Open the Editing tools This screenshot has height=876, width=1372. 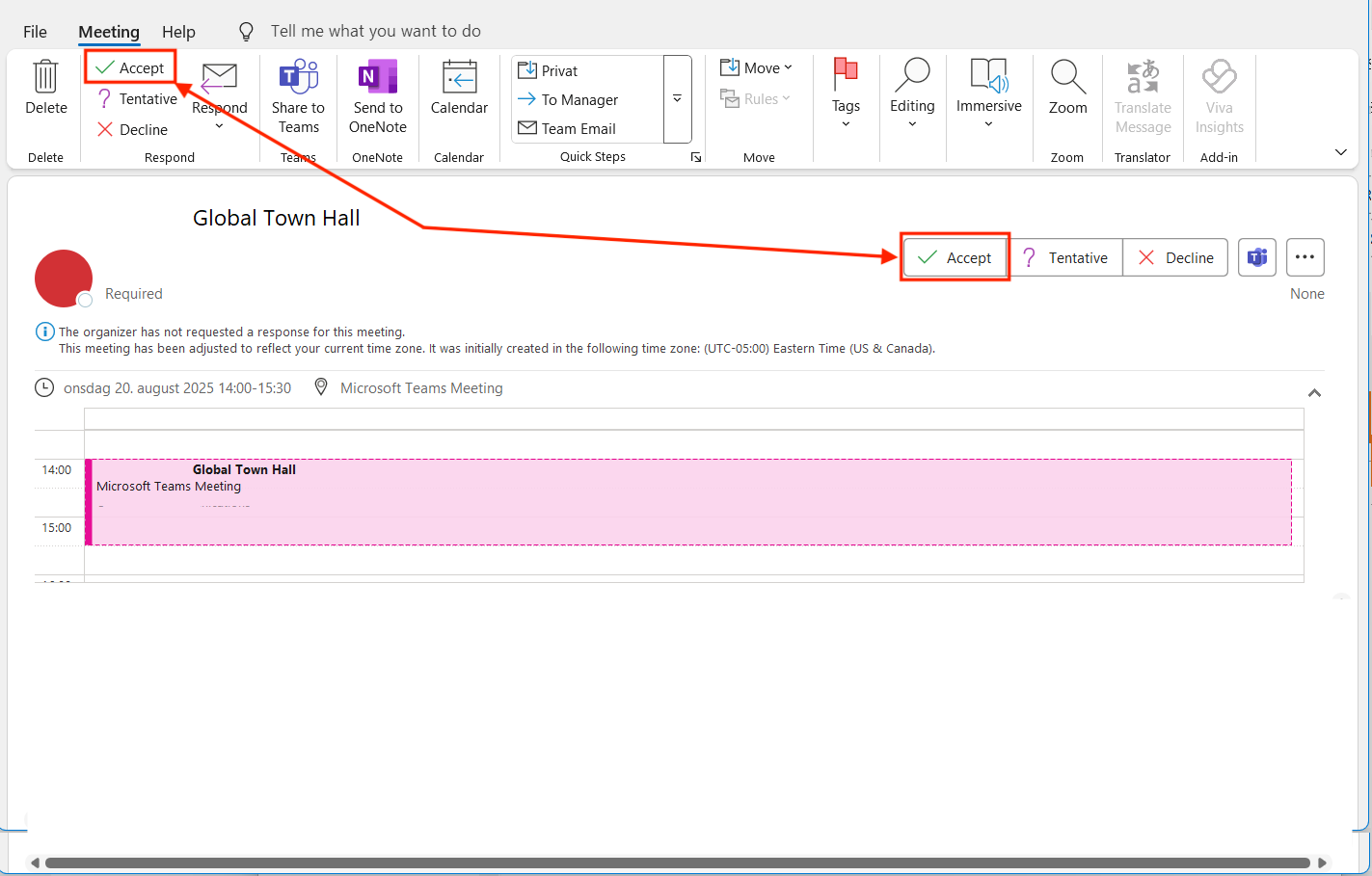911,92
